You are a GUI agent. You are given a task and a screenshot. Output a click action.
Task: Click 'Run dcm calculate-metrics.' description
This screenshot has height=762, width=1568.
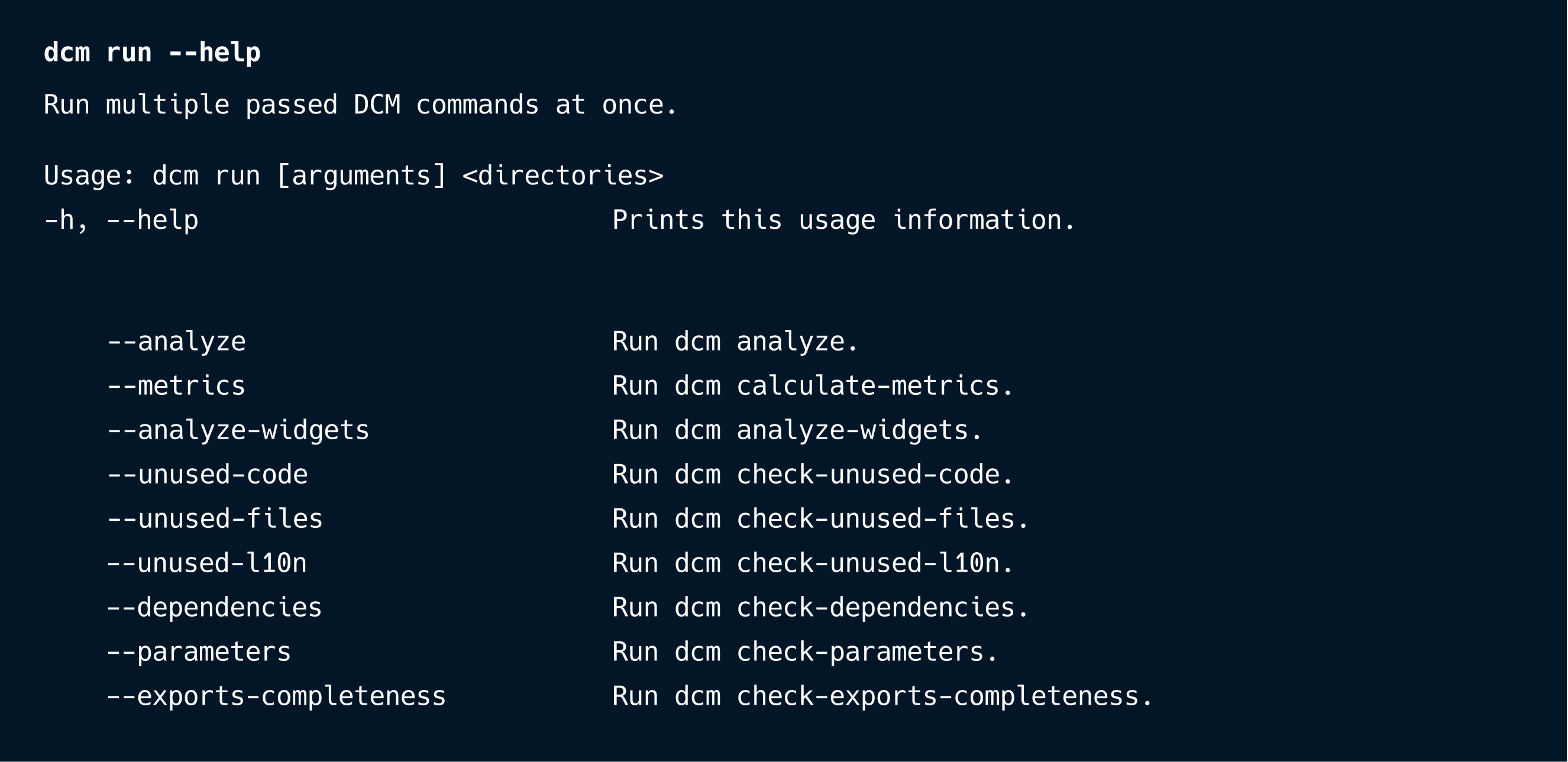point(813,386)
